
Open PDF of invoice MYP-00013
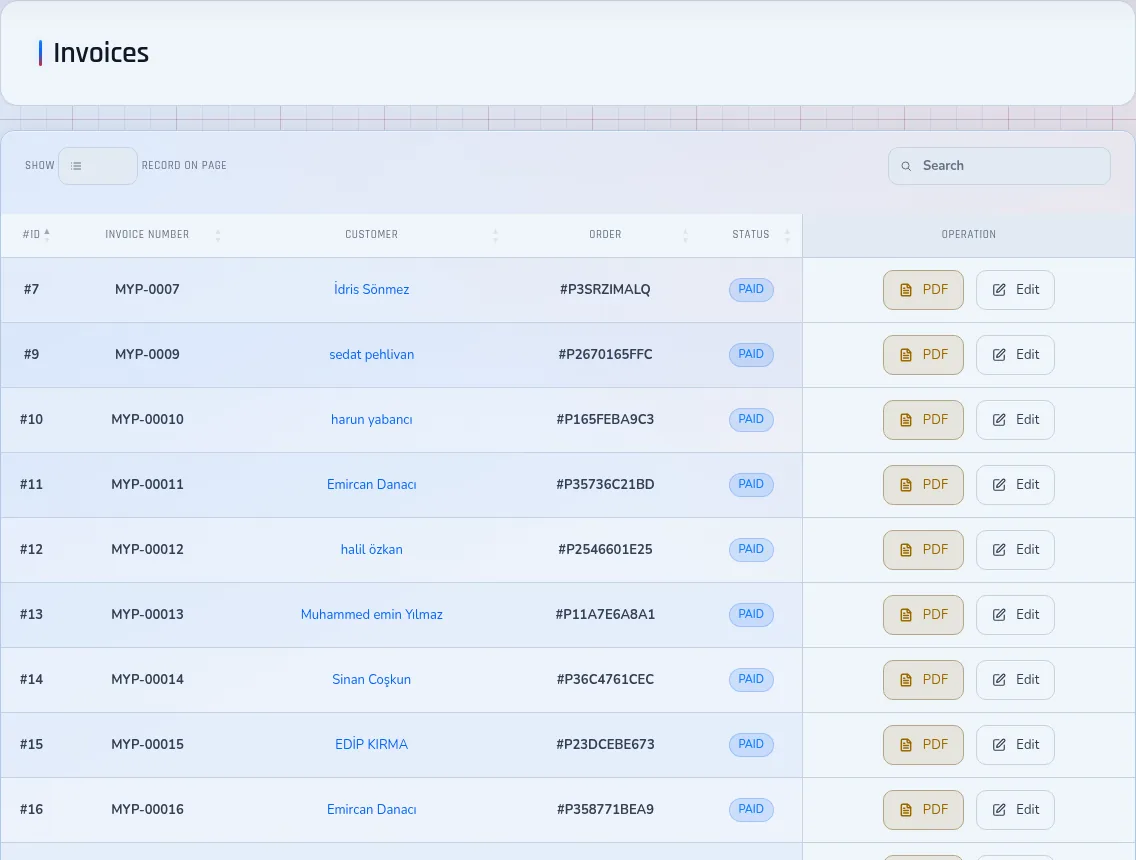(923, 615)
